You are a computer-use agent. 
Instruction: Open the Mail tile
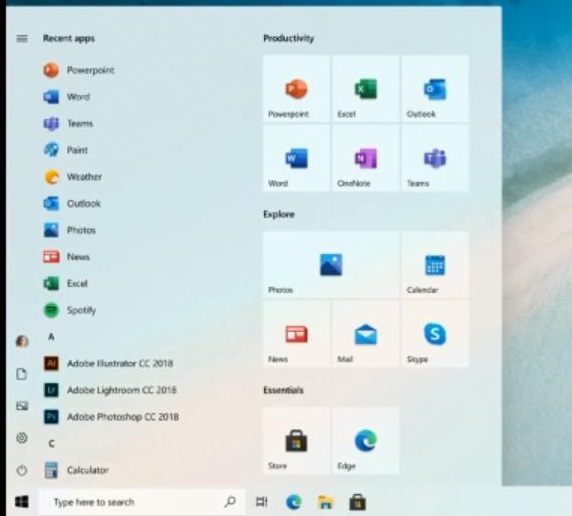(x=366, y=334)
